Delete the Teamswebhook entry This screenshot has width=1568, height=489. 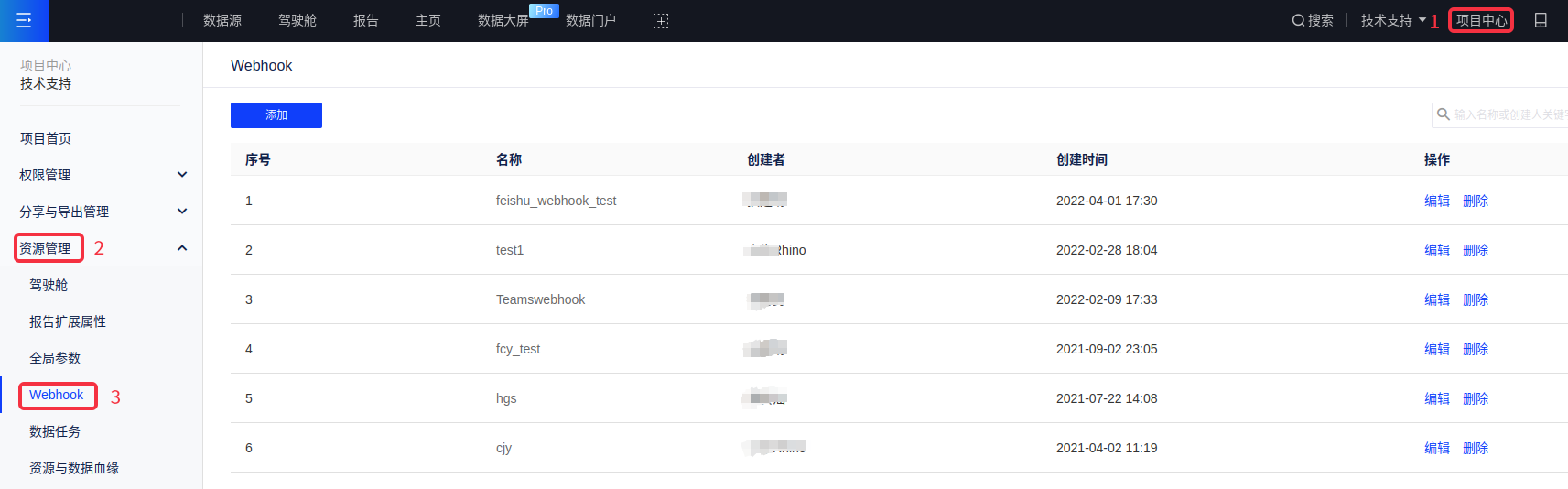pos(1475,299)
